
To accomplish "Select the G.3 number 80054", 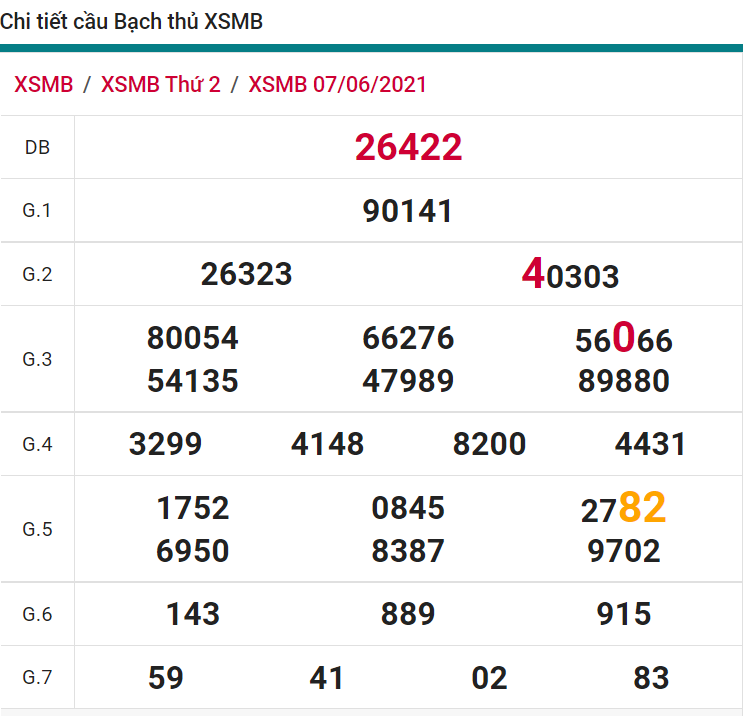I will (x=192, y=338).
